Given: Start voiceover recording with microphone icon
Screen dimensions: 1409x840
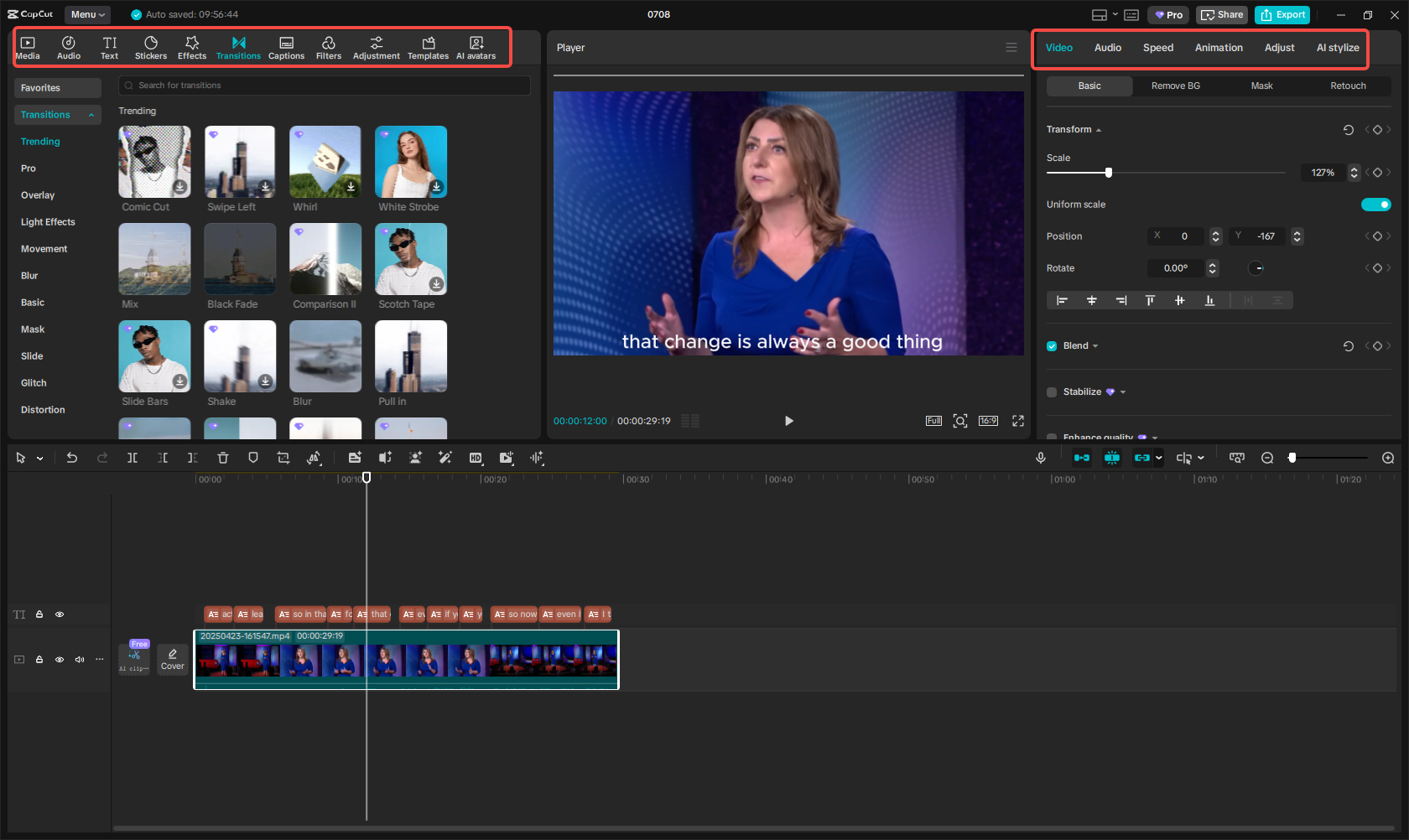Looking at the screenshot, I should pos(1041,458).
